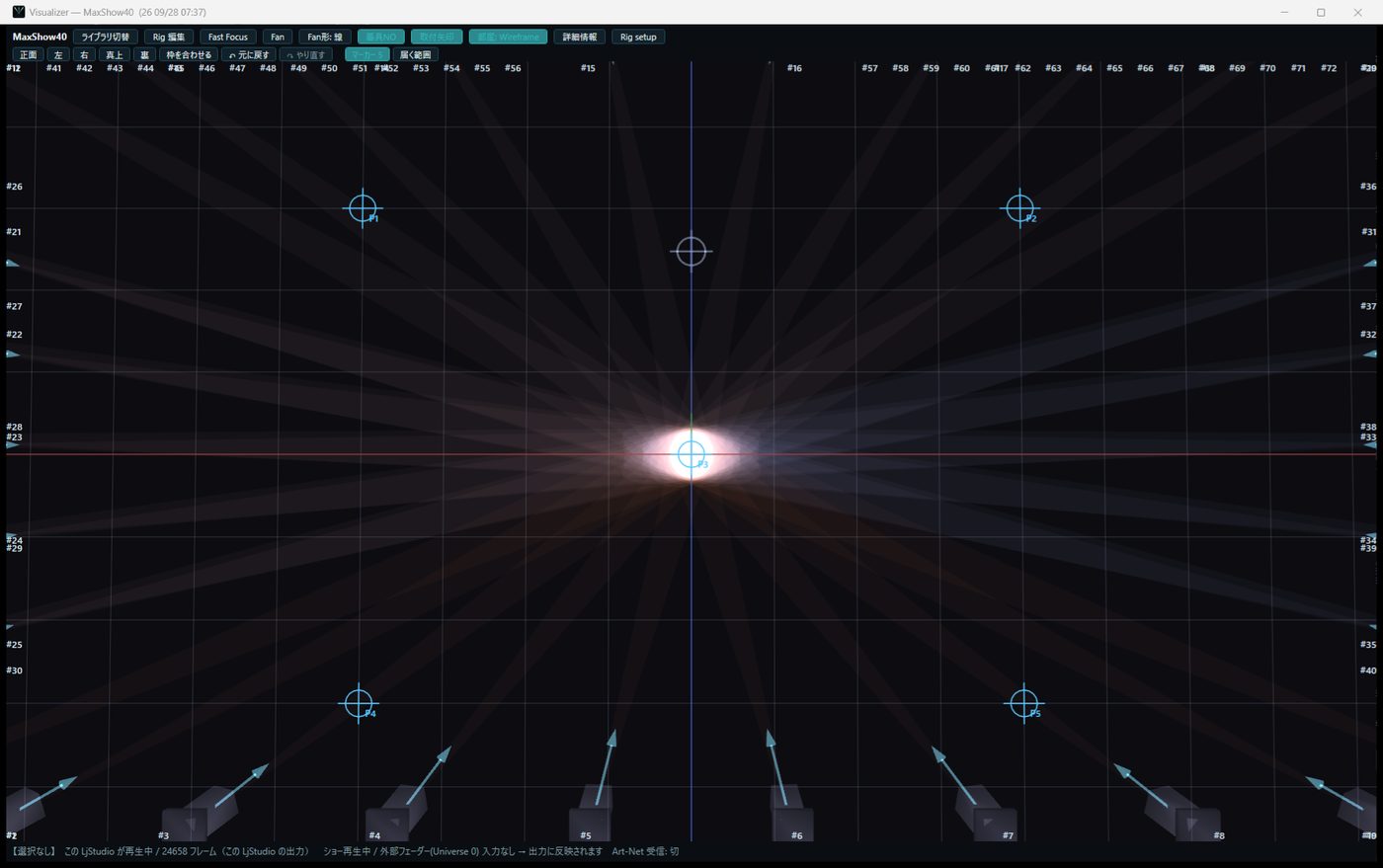Click fixture label #36 on right edge
1383x868 pixels.
[x=1368, y=187]
